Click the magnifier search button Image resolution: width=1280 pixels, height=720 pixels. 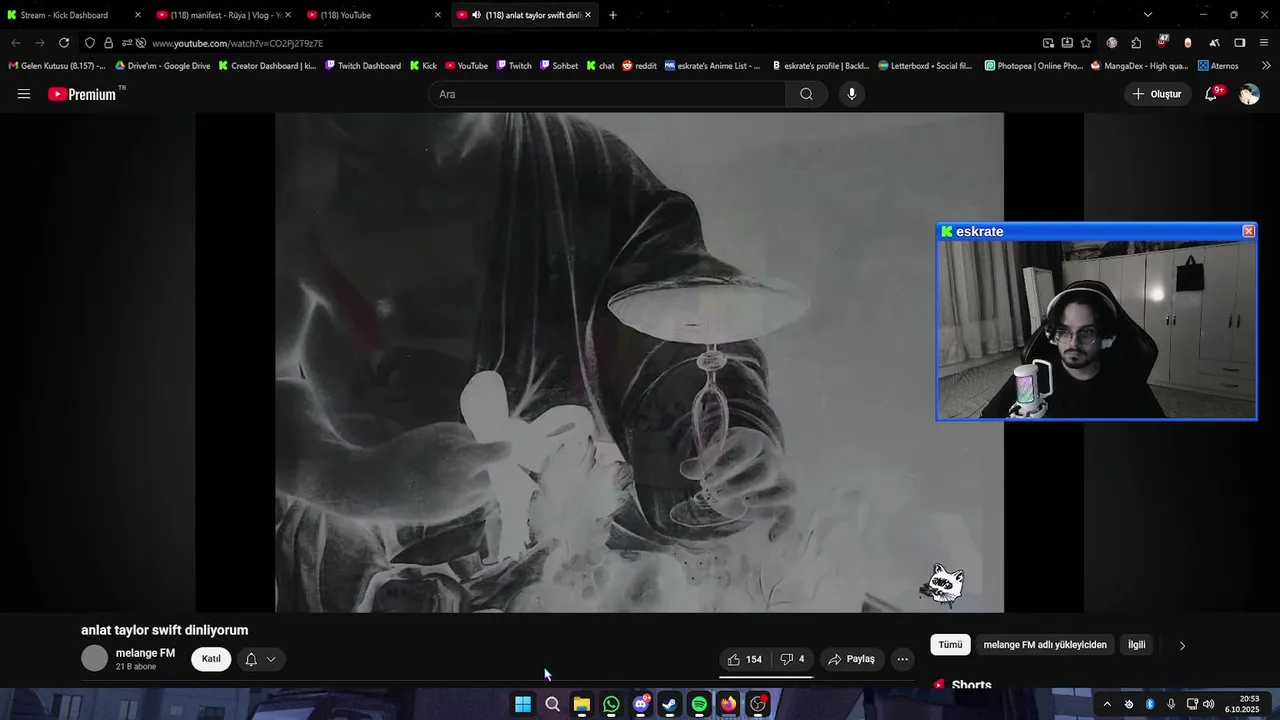806,94
